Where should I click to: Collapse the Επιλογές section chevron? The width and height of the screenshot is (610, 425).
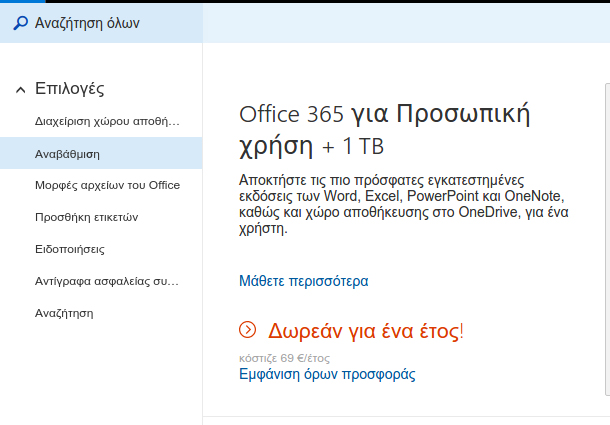(21, 90)
